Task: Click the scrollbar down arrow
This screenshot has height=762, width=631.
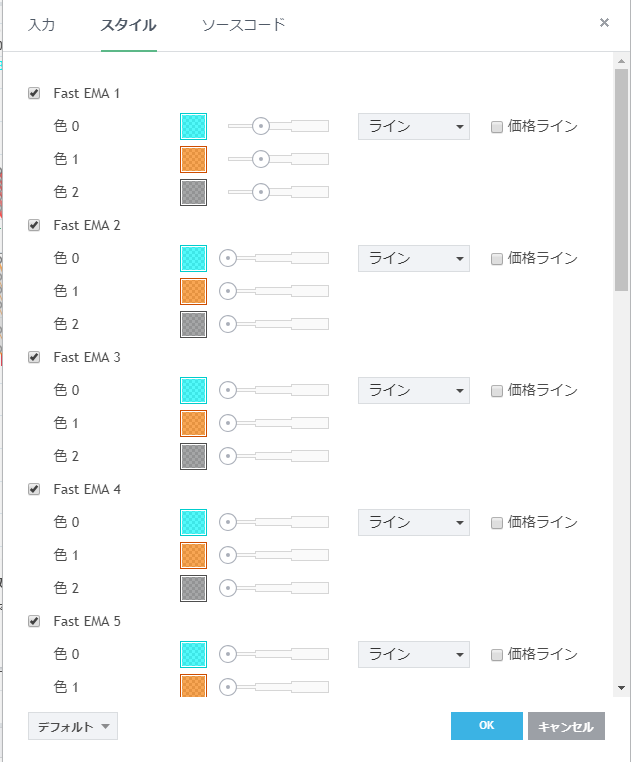Action: tap(621, 688)
